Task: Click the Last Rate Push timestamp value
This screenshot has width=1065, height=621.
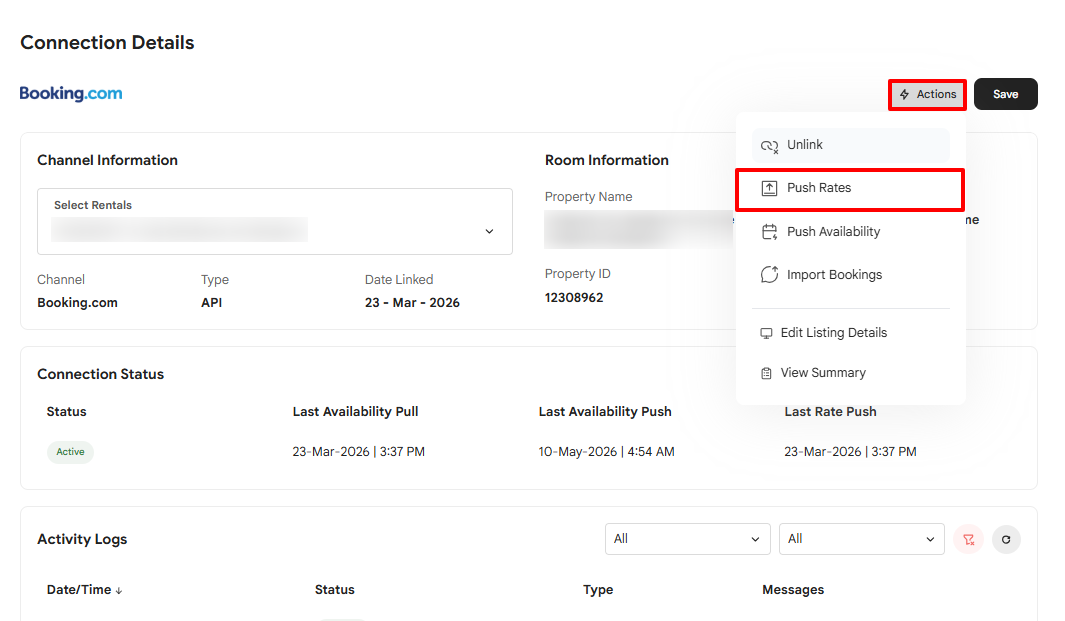Action: (x=850, y=452)
